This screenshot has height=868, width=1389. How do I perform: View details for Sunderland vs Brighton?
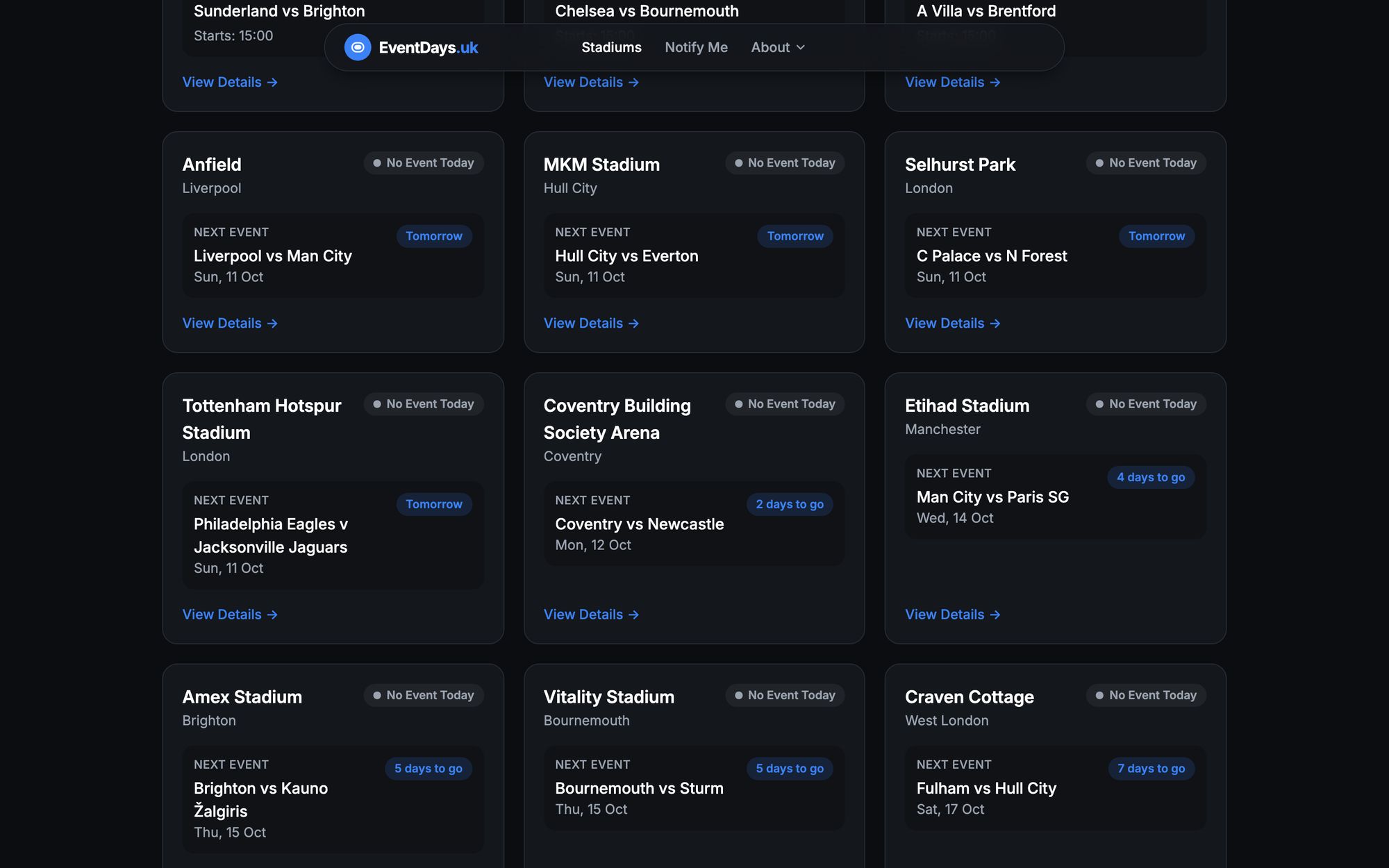(x=230, y=82)
